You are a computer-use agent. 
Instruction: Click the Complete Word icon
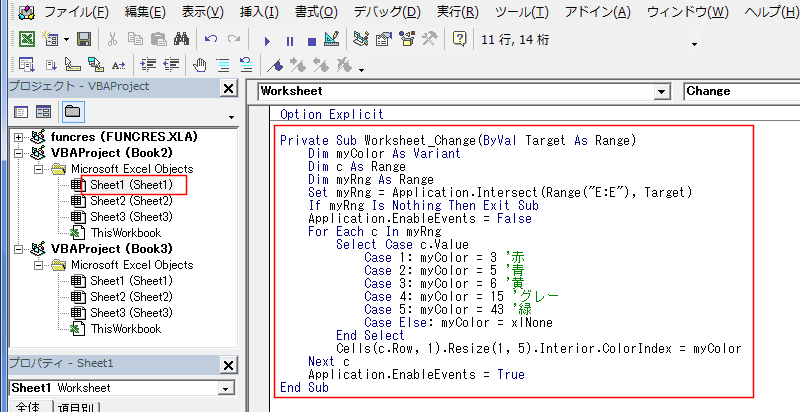(x=118, y=65)
